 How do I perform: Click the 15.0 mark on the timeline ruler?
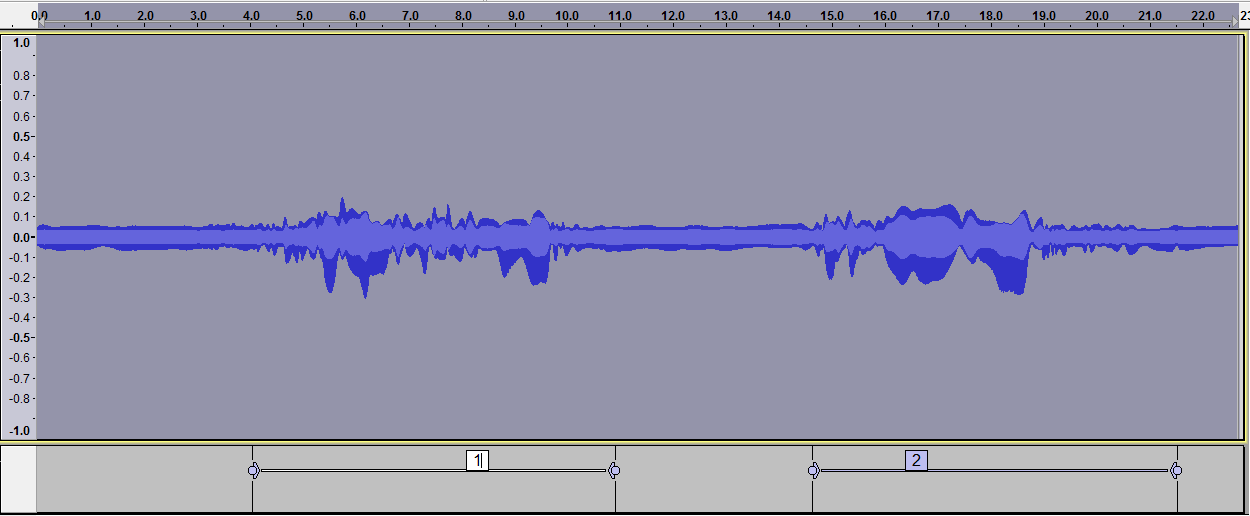pyautogui.click(x=831, y=16)
